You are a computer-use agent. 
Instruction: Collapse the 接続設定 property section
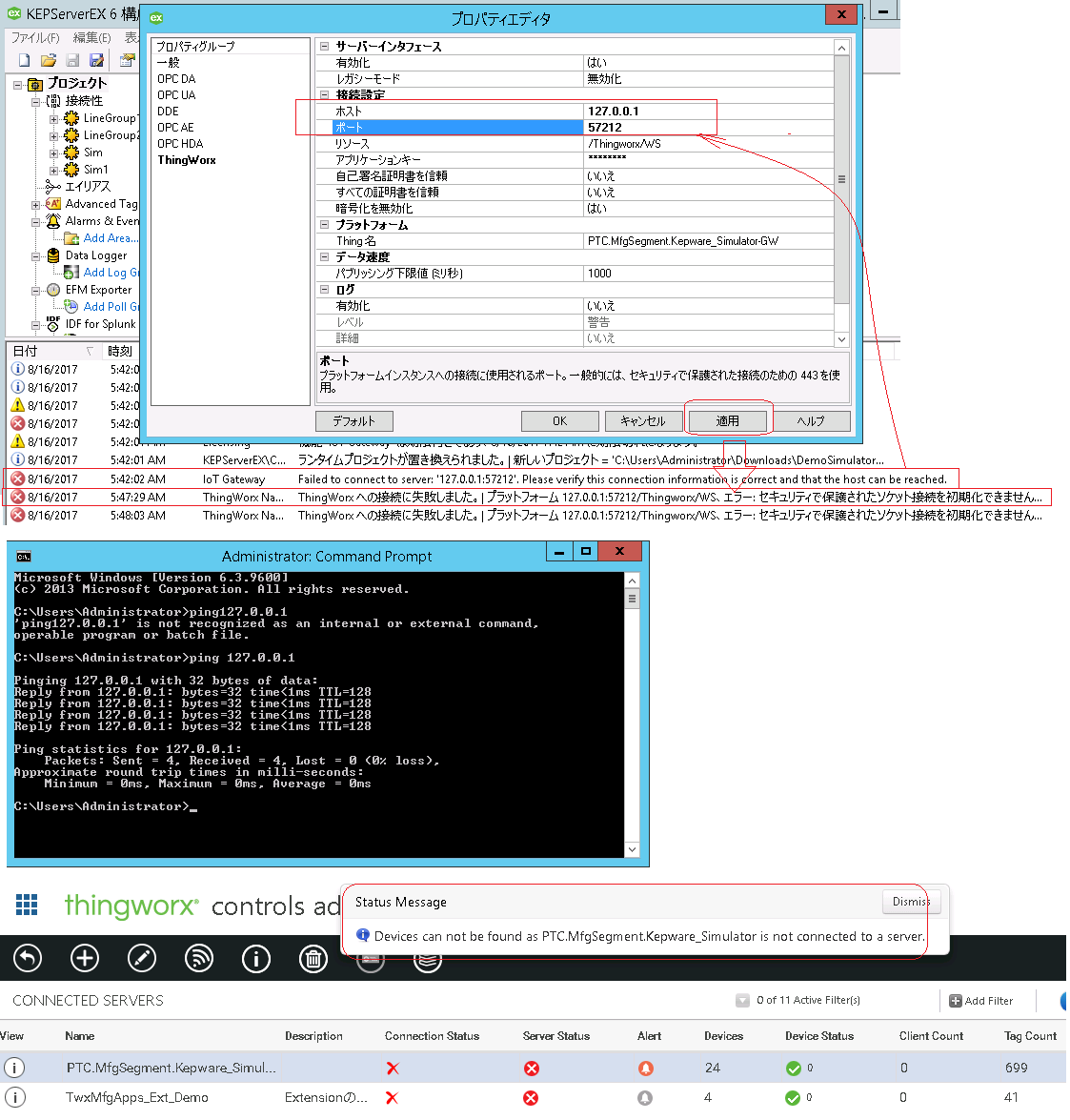[325, 94]
